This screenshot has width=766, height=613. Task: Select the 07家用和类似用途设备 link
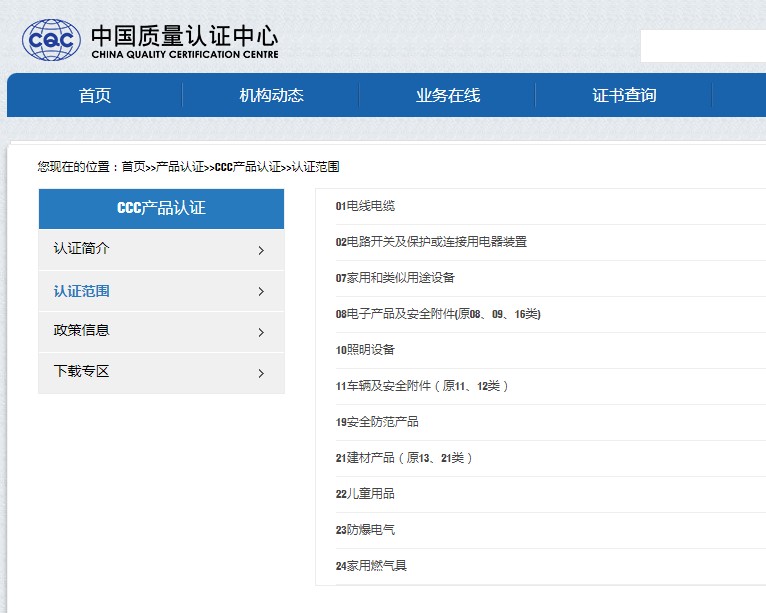tap(395, 278)
